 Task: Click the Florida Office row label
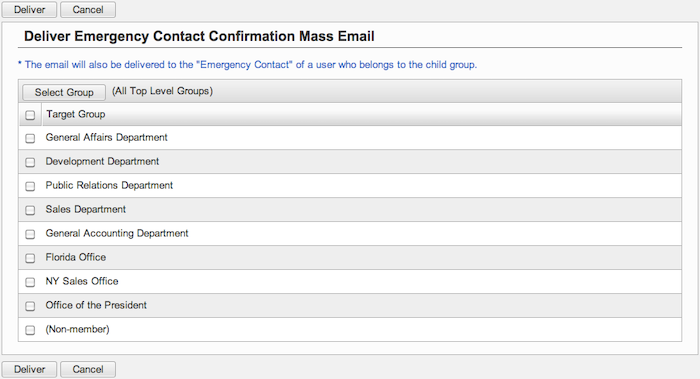pyautogui.click(x=75, y=257)
